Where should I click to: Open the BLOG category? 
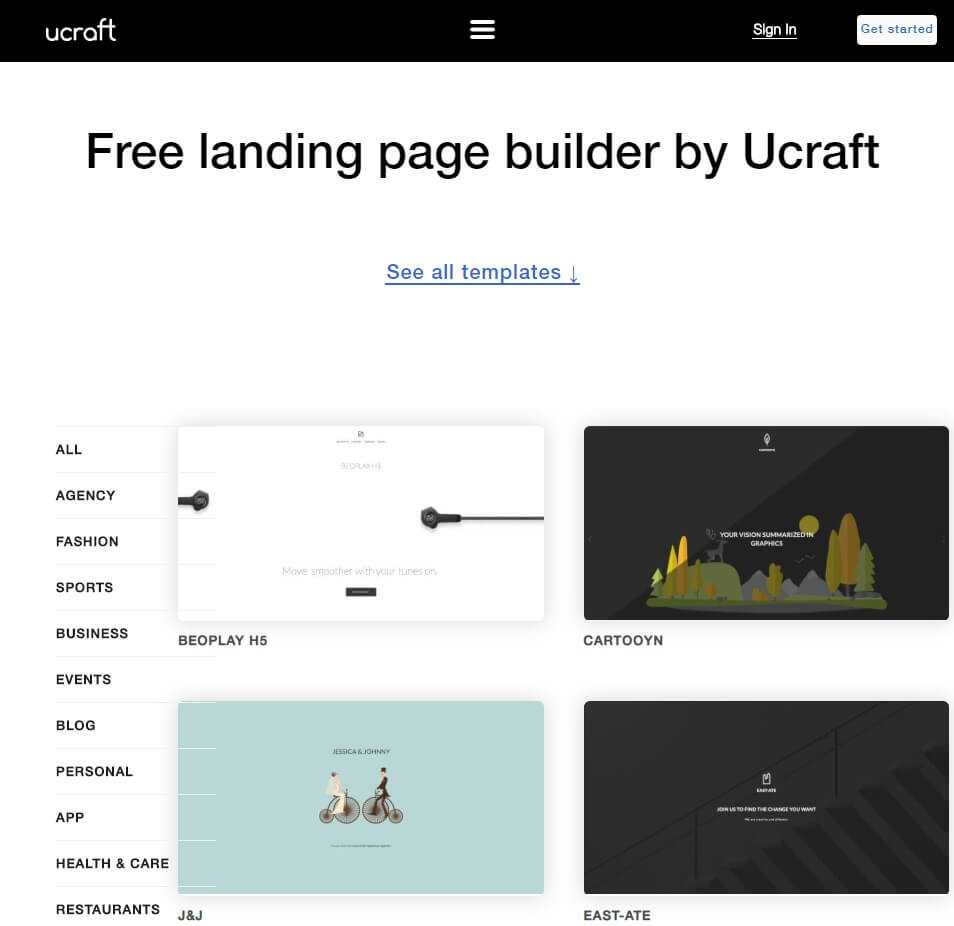tap(75, 725)
